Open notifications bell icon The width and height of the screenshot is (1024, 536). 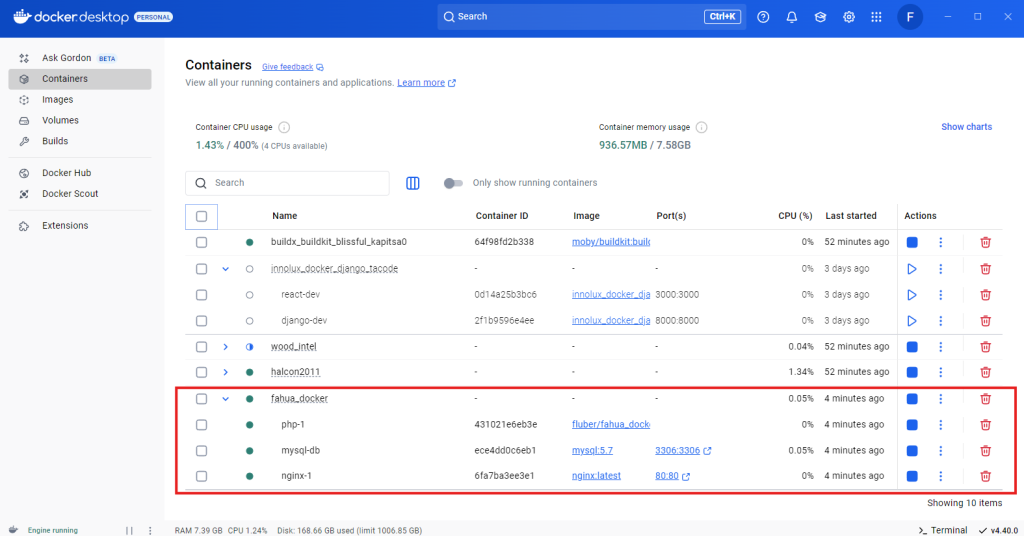tap(792, 17)
